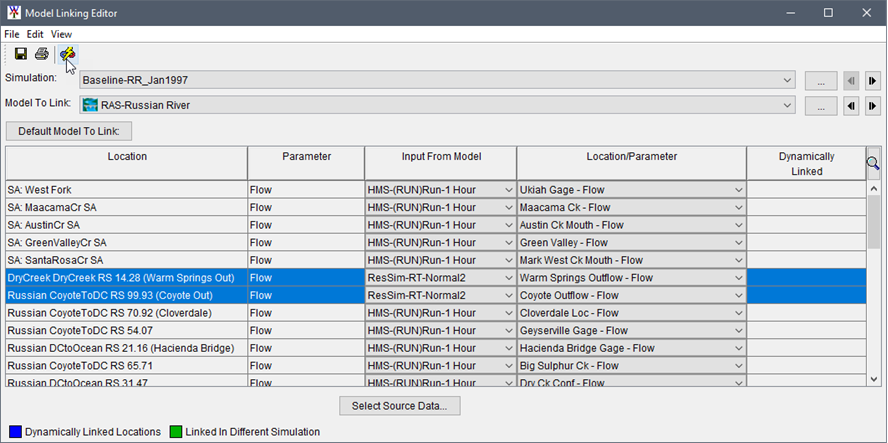Go to the previous simulation with the left arrow

[851, 81]
